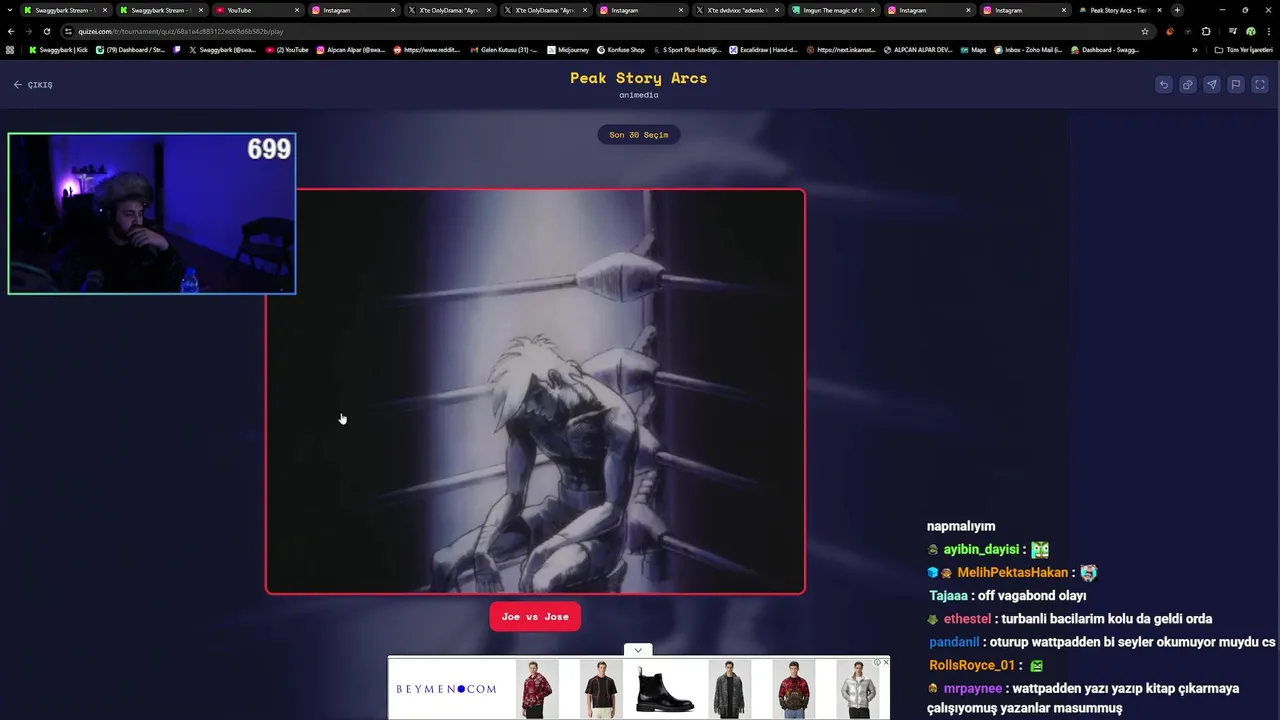This screenshot has height=720, width=1280.
Task: Click chat username MelihPektasHakan
Action: click(1012, 573)
